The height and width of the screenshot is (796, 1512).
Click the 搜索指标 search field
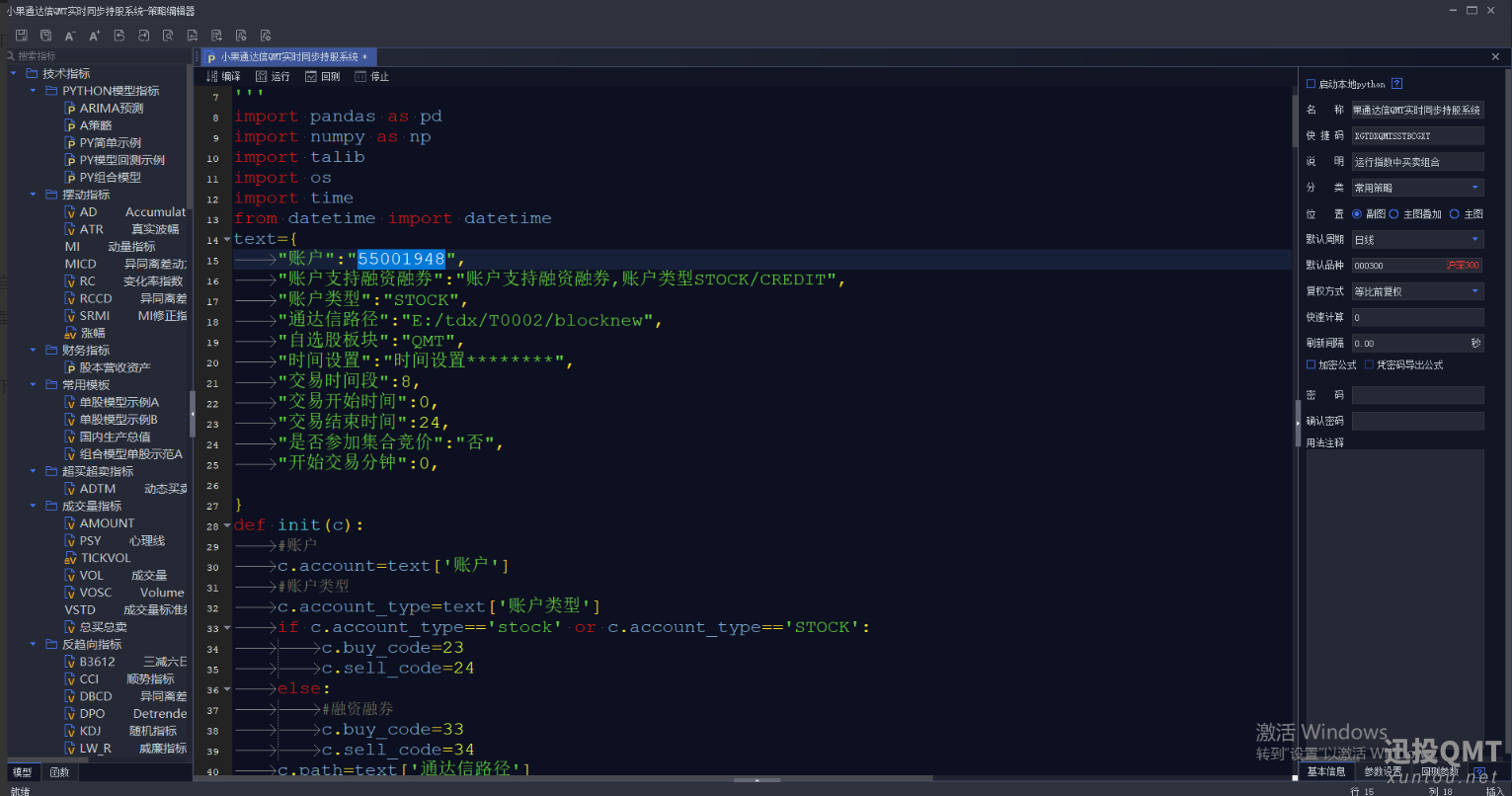[97, 56]
